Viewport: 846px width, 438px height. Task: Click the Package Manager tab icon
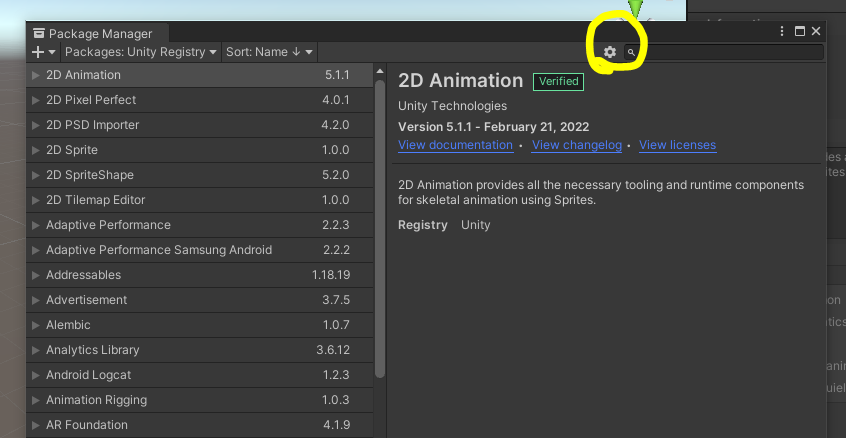38,33
